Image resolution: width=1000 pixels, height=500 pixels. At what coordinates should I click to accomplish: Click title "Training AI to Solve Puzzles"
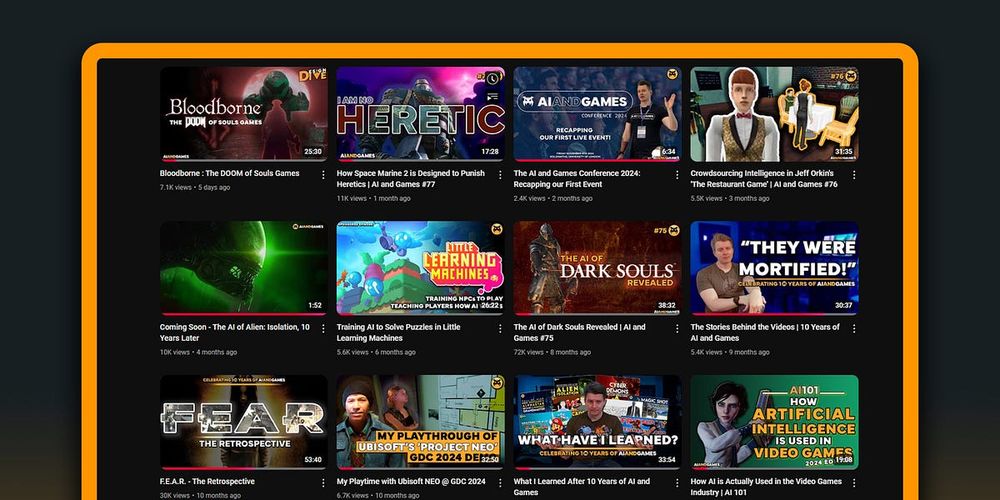399,332
